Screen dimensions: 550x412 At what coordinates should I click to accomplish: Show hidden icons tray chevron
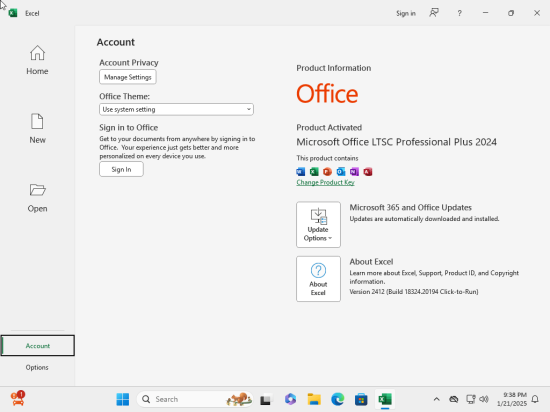(x=436, y=399)
